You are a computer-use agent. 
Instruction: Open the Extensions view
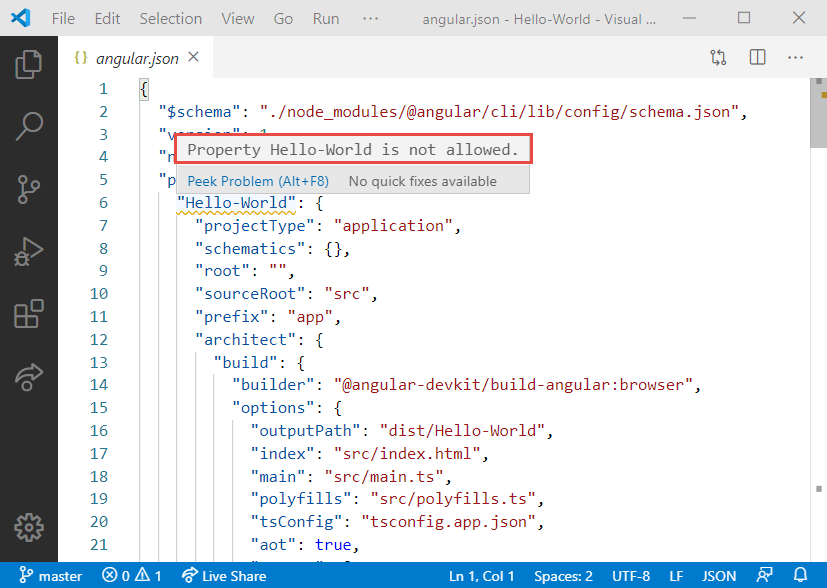(x=28, y=314)
